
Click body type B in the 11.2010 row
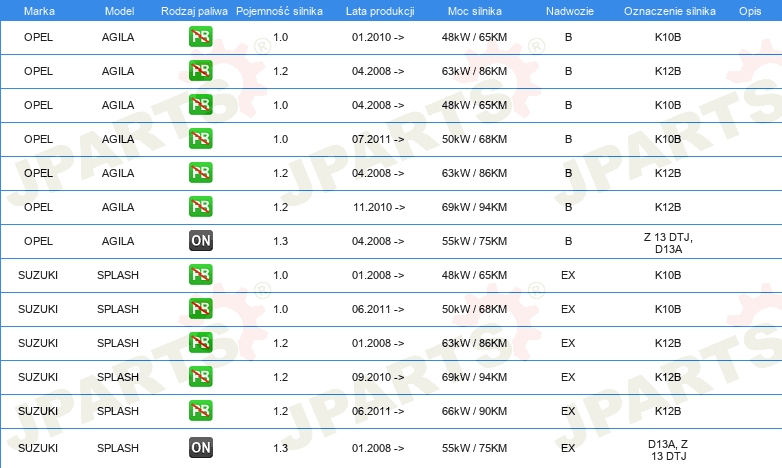coord(568,207)
